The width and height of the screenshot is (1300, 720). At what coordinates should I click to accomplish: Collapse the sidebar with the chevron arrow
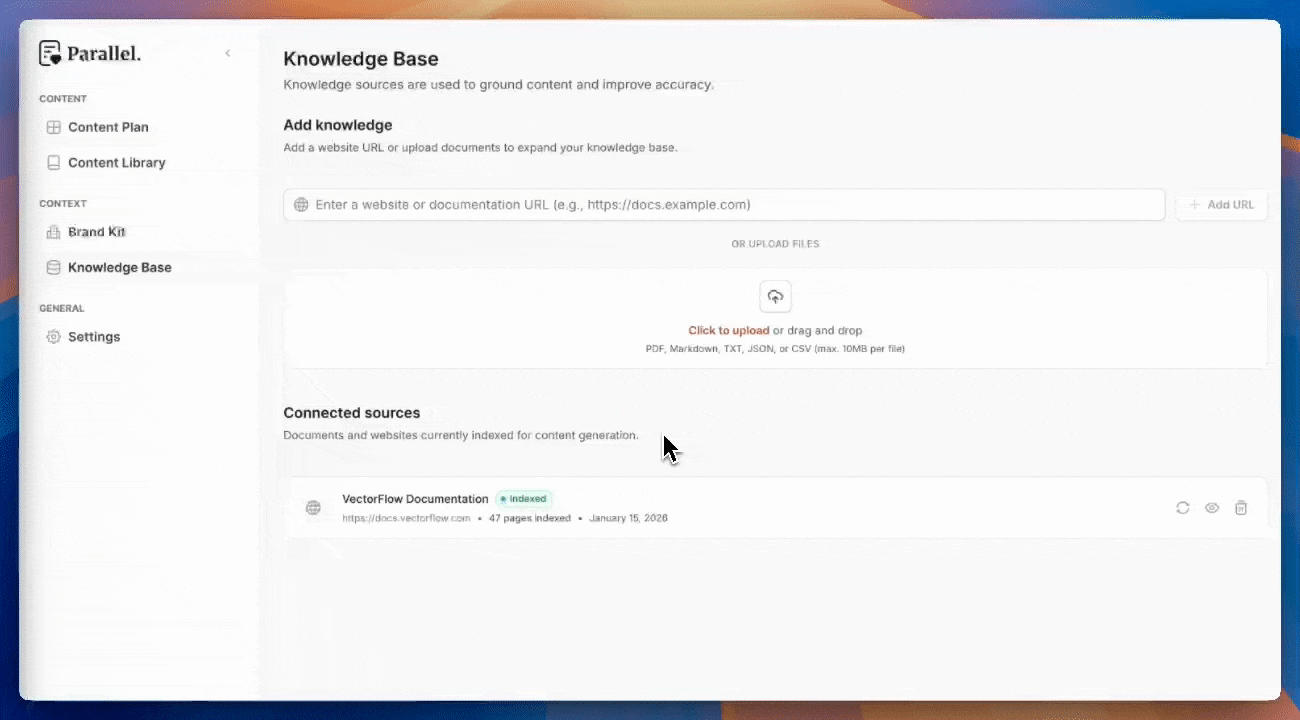click(x=227, y=53)
